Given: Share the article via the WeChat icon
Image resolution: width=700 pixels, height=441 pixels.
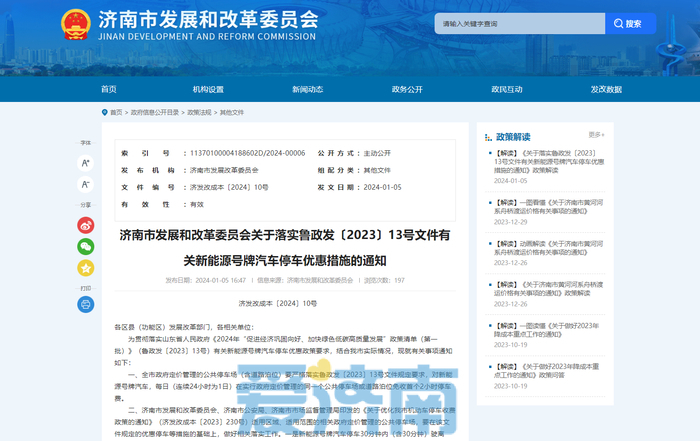Looking at the screenshot, I should (x=85, y=246).
